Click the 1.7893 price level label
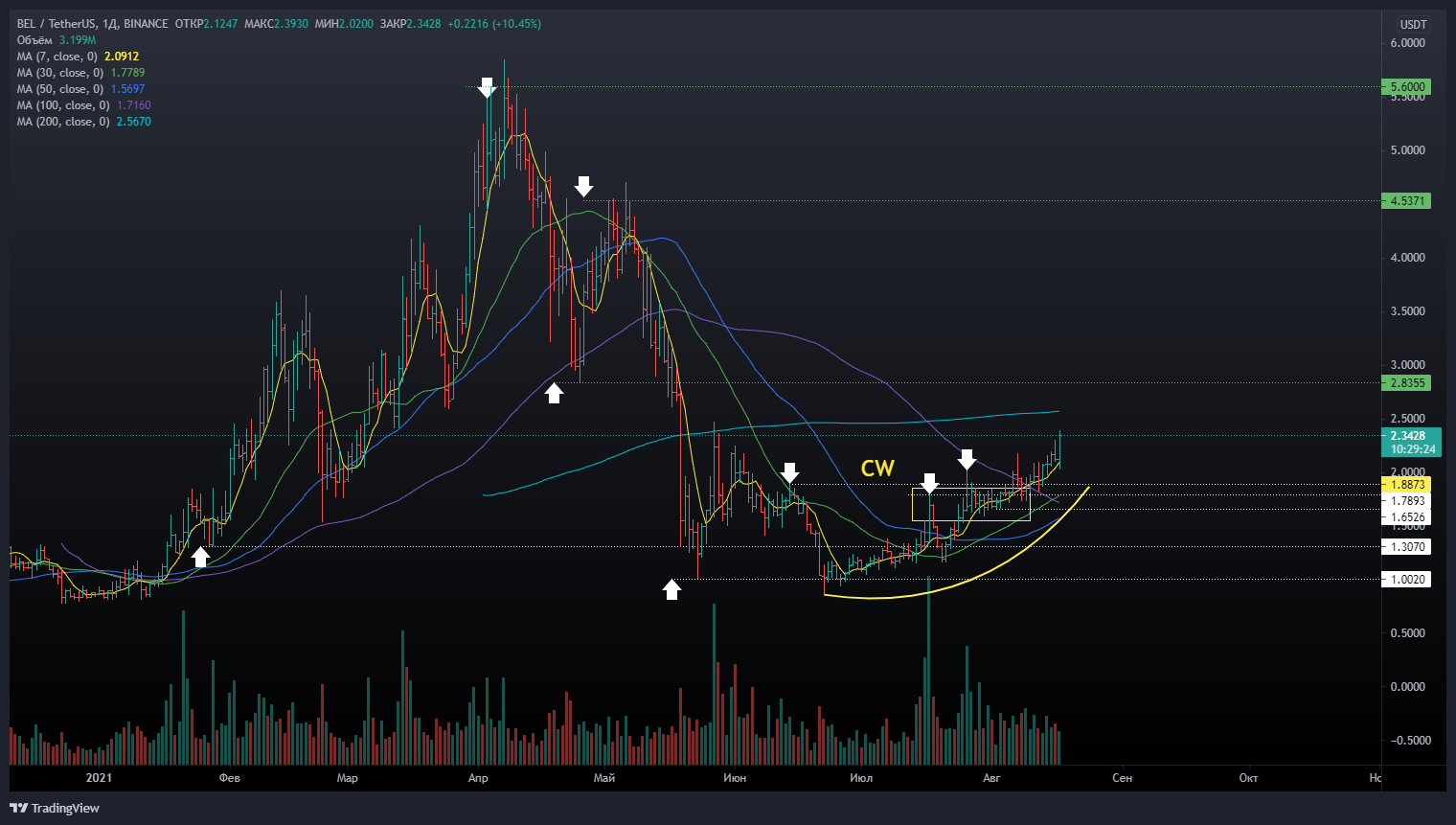Image resolution: width=1456 pixels, height=825 pixels. (x=1407, y=501)
